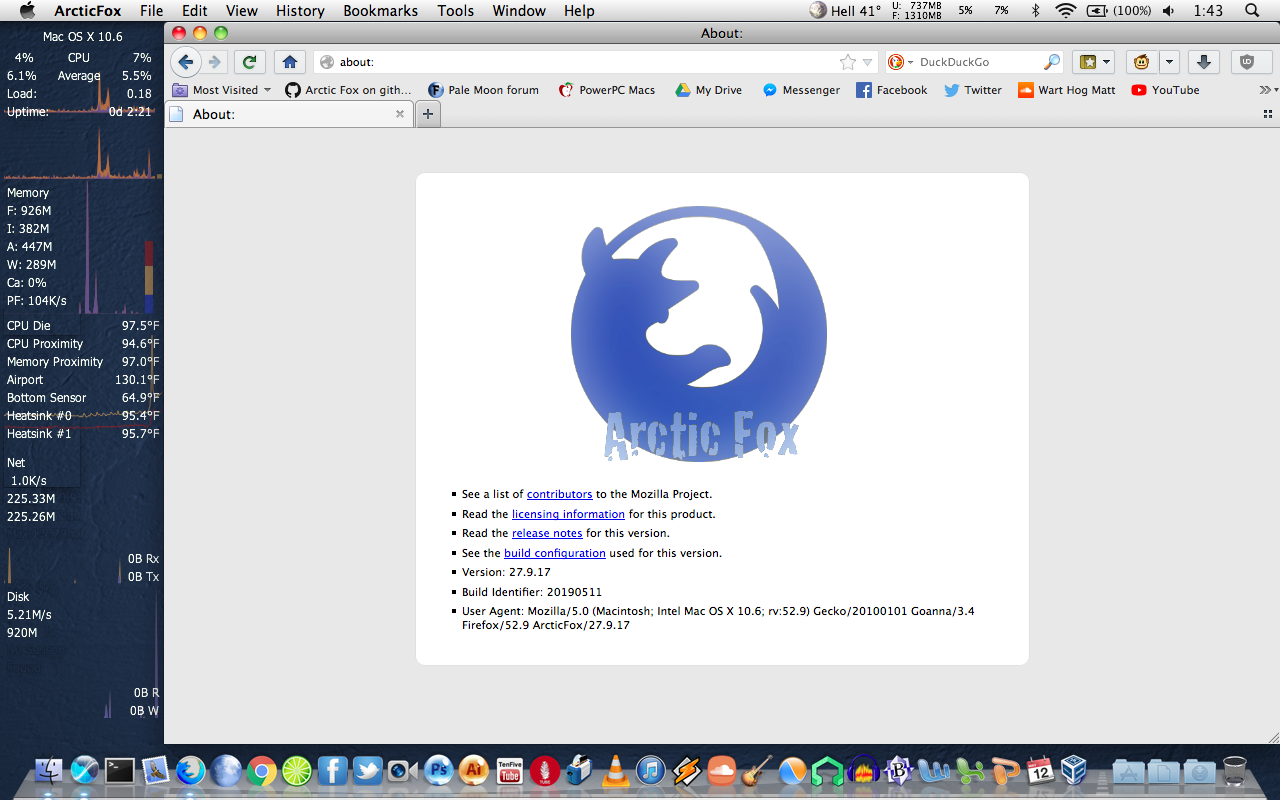Open search engine selector next to DuckDuckGo

pyautogui.click(x=900, y=62)
